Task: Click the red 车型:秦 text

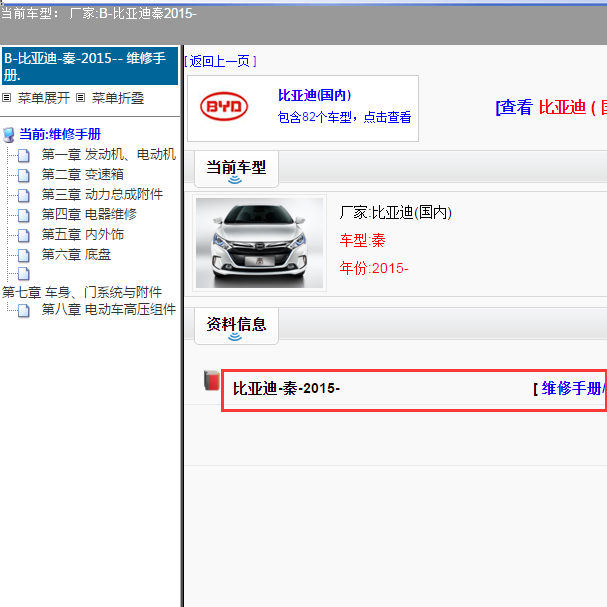Action: coord(362,240)
